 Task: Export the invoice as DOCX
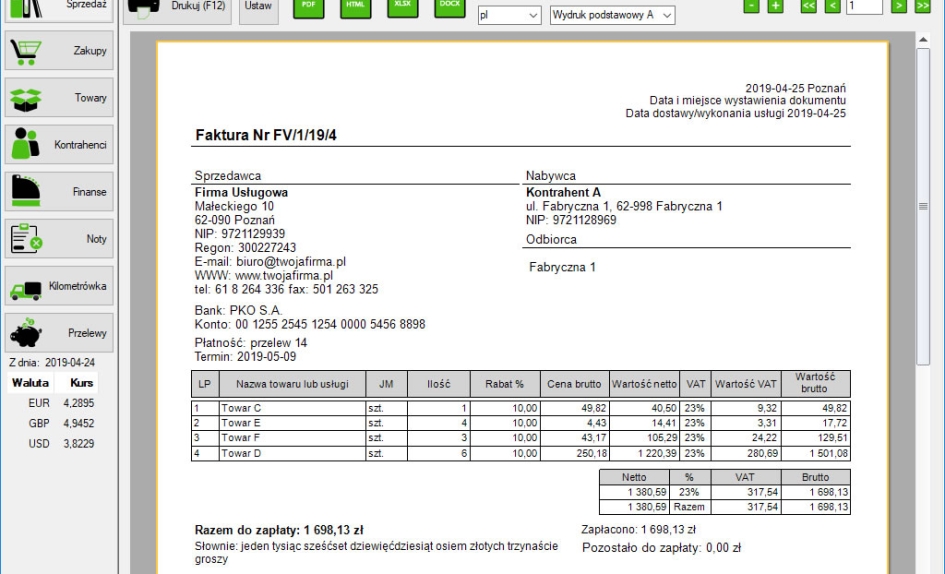[x=450, y=7]
